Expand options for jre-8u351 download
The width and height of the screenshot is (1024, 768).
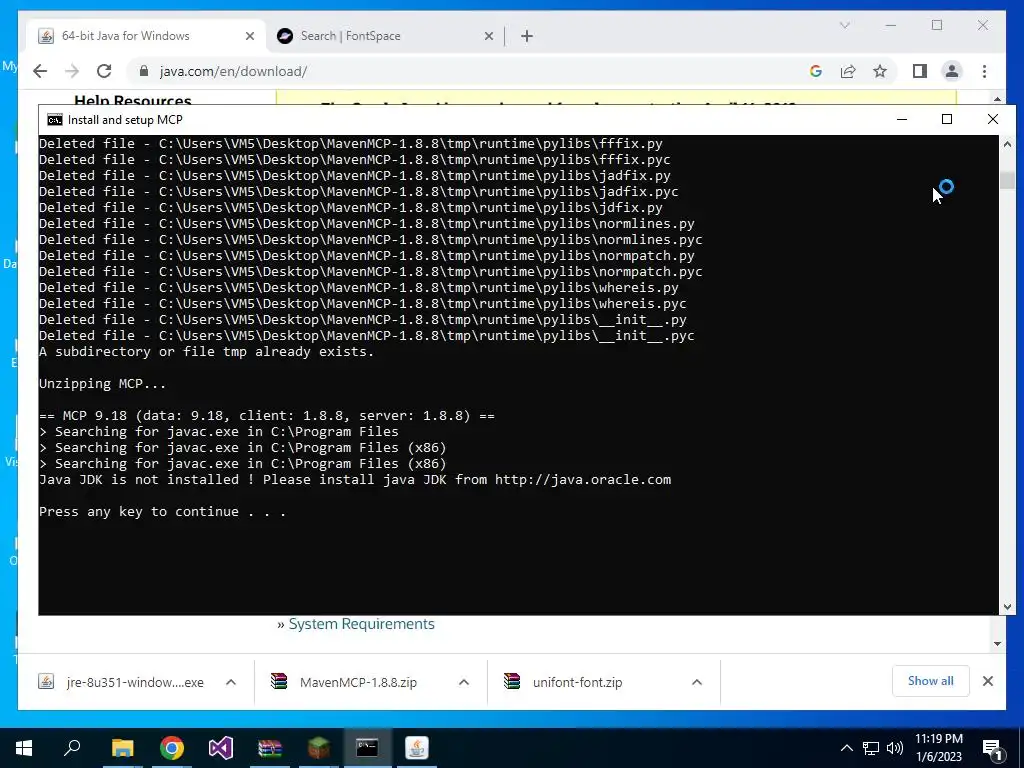click(x=231, y=682)
